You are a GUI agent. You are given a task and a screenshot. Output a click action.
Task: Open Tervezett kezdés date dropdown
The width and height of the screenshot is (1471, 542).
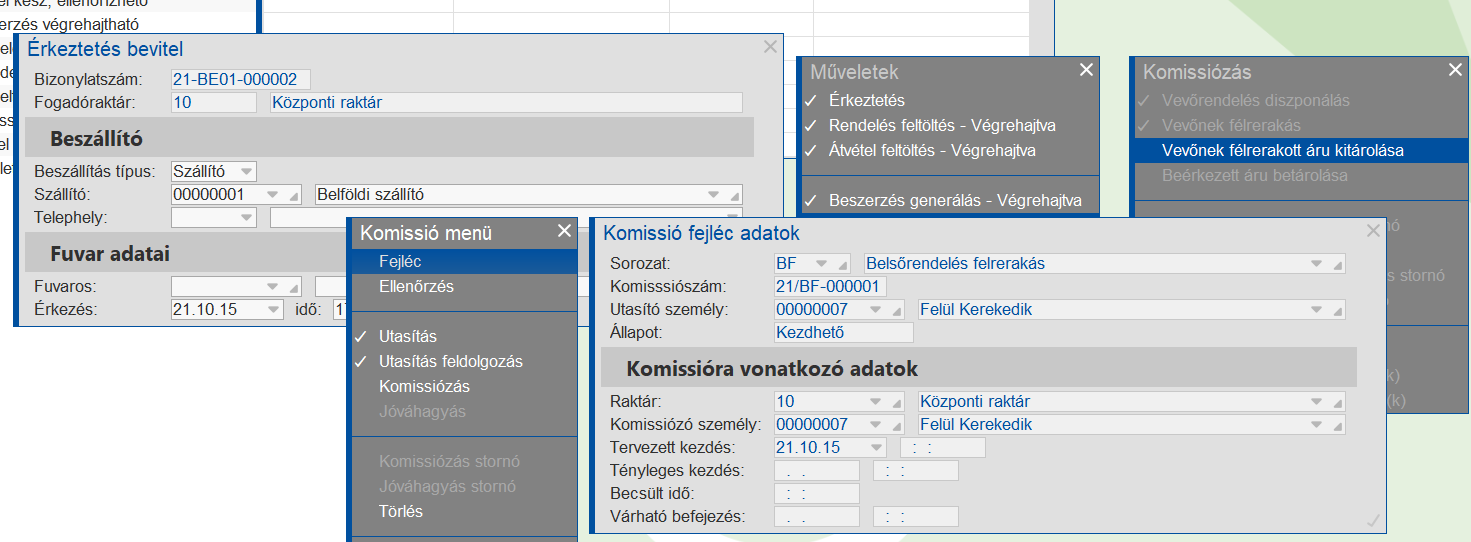[876, 448]
